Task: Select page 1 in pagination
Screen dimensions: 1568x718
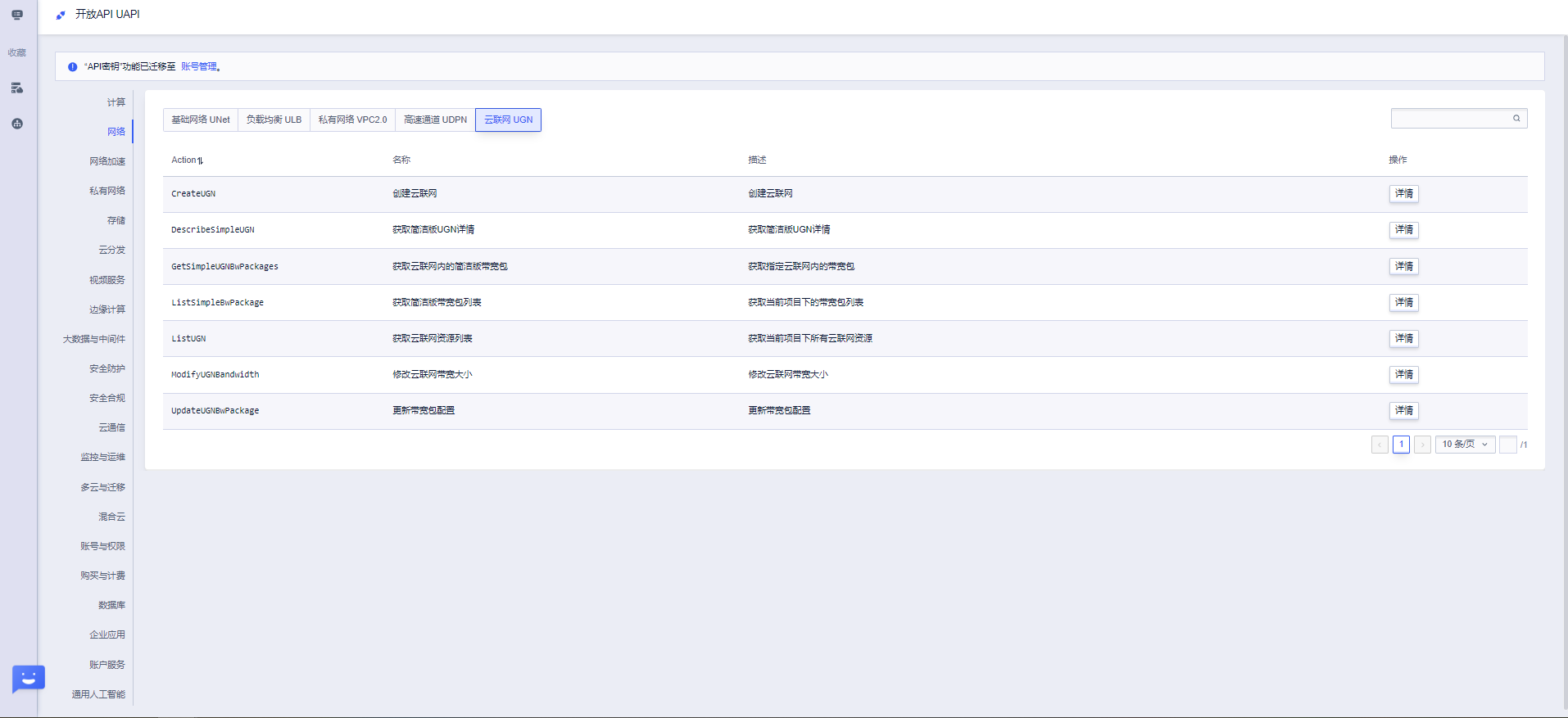Action: 1401,445
